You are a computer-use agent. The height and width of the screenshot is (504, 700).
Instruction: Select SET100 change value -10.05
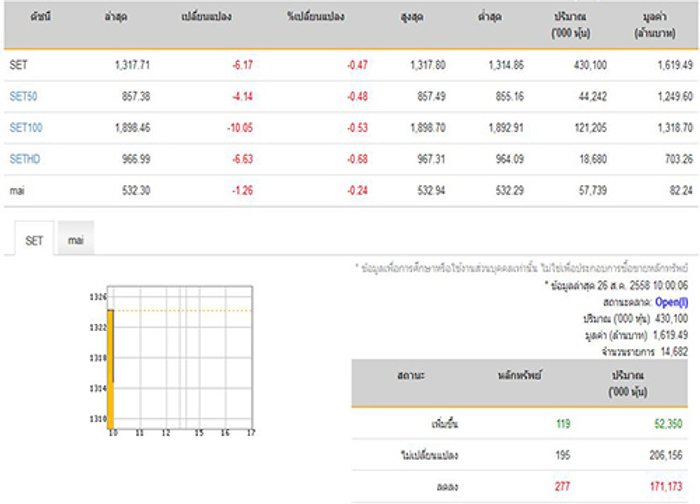pos(240,128)
